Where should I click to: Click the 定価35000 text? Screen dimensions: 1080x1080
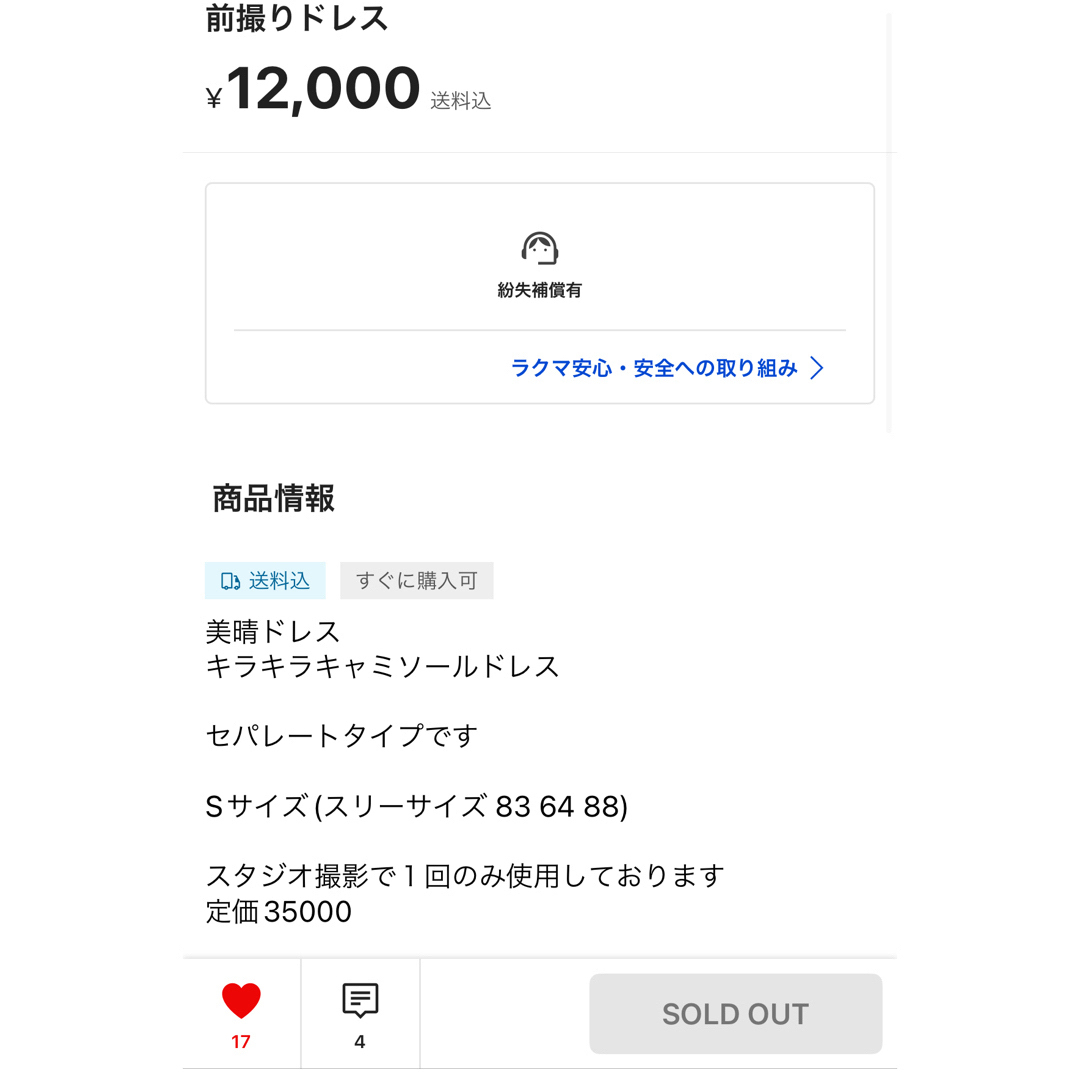279,911
